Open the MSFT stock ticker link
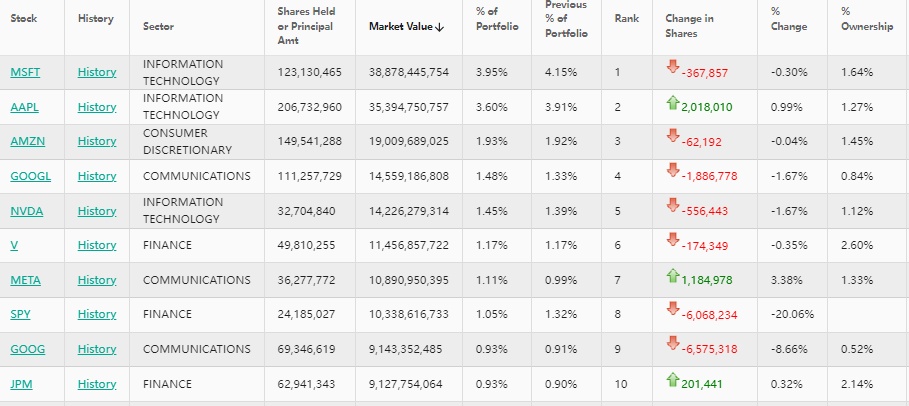The height and width of the screenshot is (406, 909). tap(23, 72)
